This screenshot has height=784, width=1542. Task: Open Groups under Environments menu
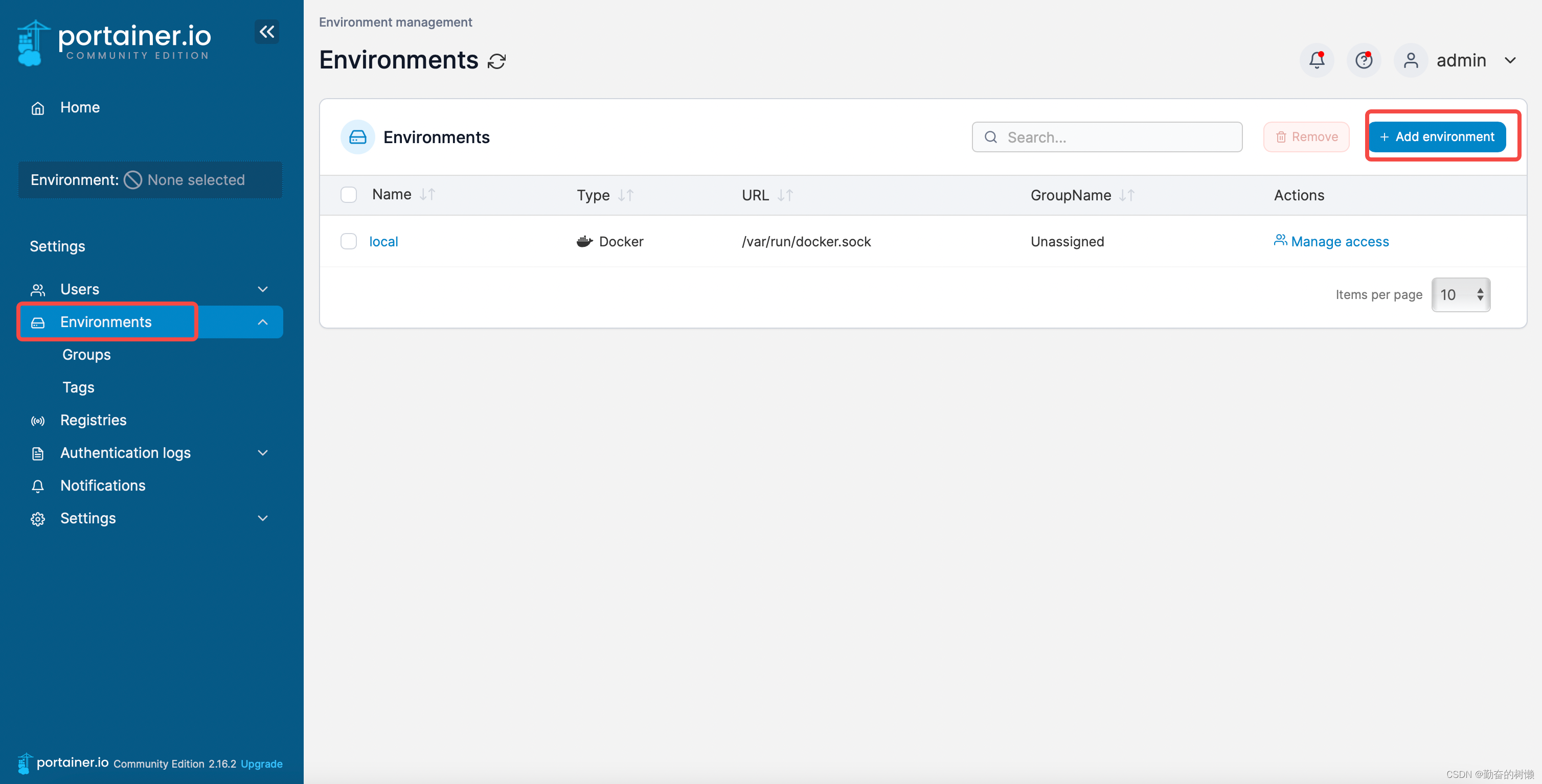86,355
